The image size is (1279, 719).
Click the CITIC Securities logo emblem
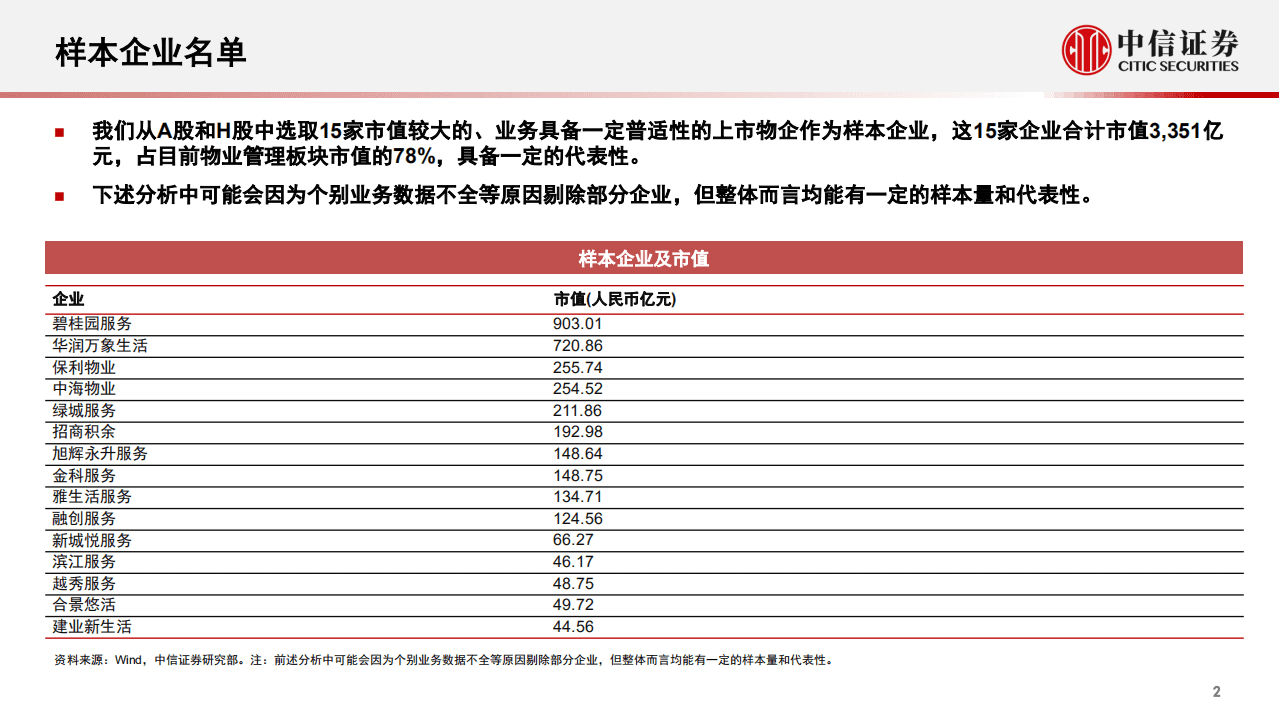[1087, 47]
